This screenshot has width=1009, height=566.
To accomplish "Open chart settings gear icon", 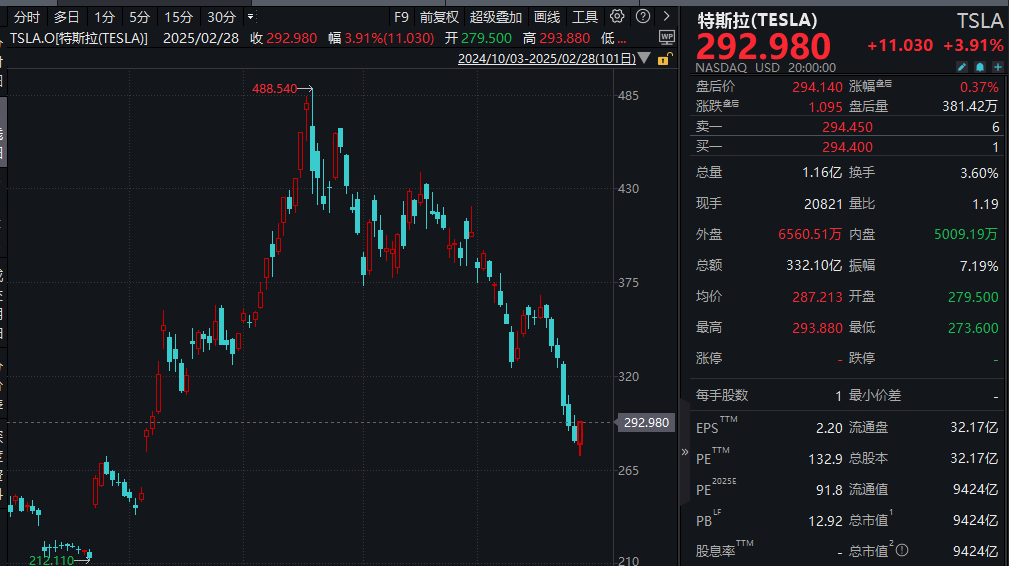I will click(617, 17).
